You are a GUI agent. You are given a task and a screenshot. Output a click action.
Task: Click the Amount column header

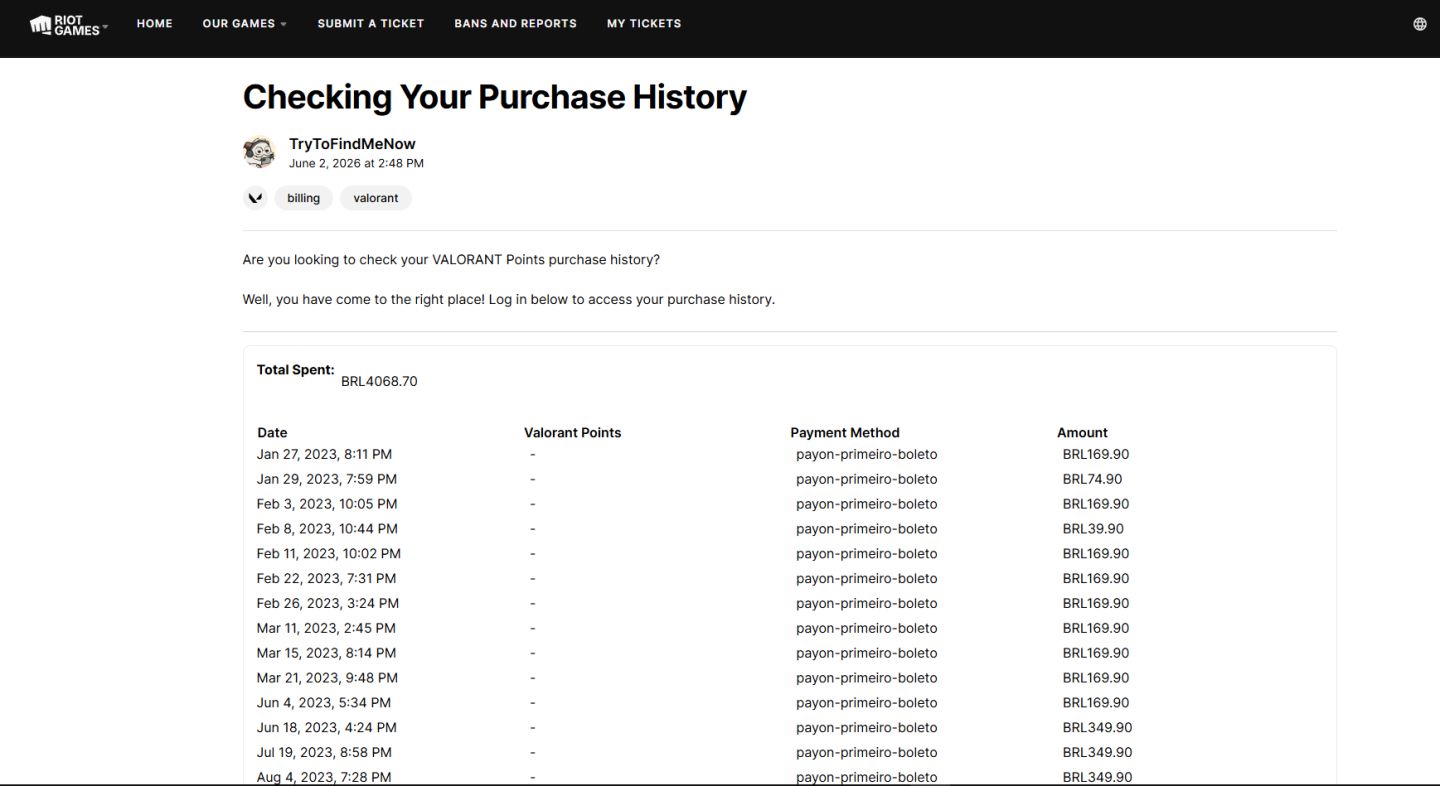tap(1082, 433)
